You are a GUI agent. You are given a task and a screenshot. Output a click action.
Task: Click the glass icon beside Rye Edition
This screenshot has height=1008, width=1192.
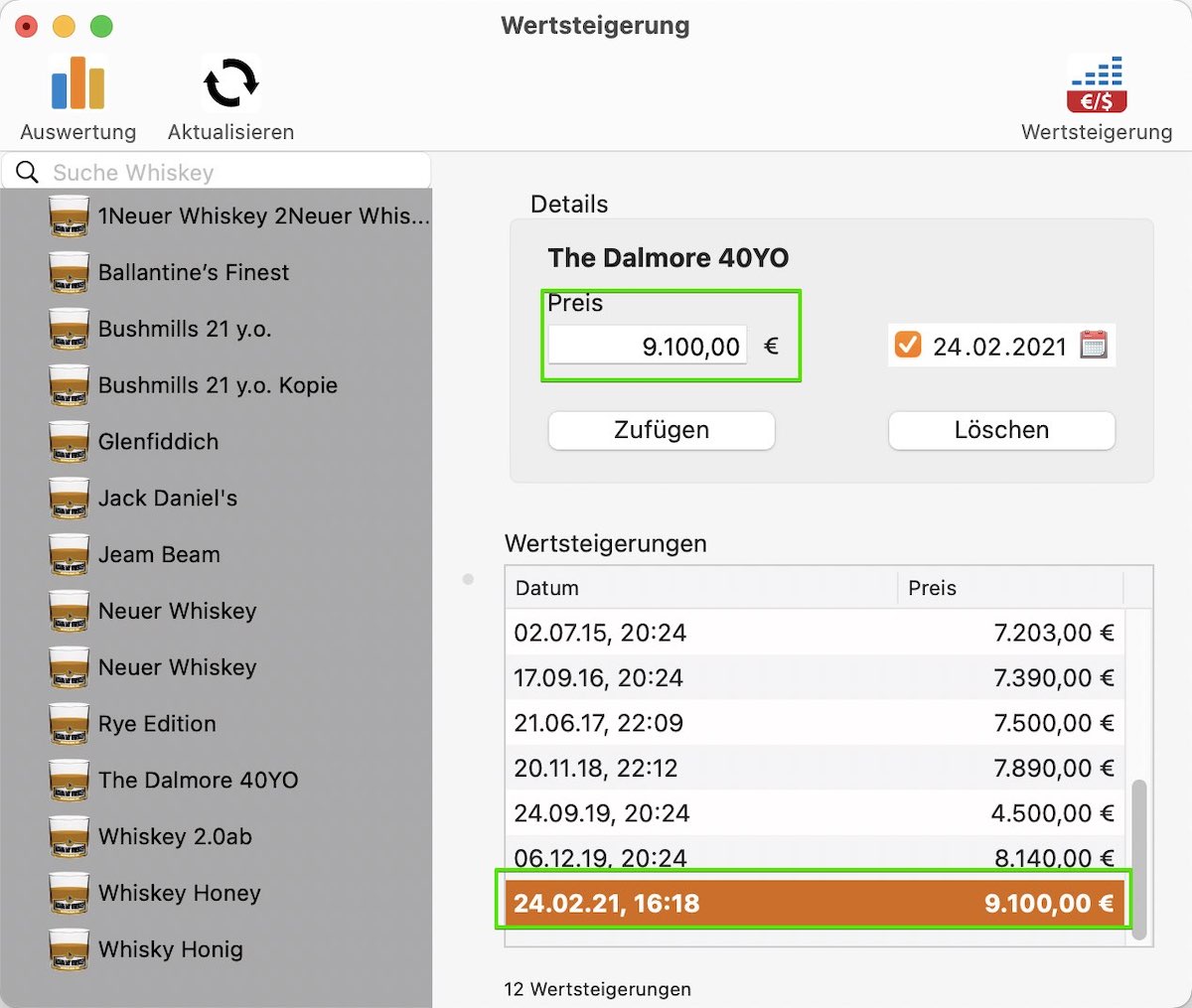(69, 724)
